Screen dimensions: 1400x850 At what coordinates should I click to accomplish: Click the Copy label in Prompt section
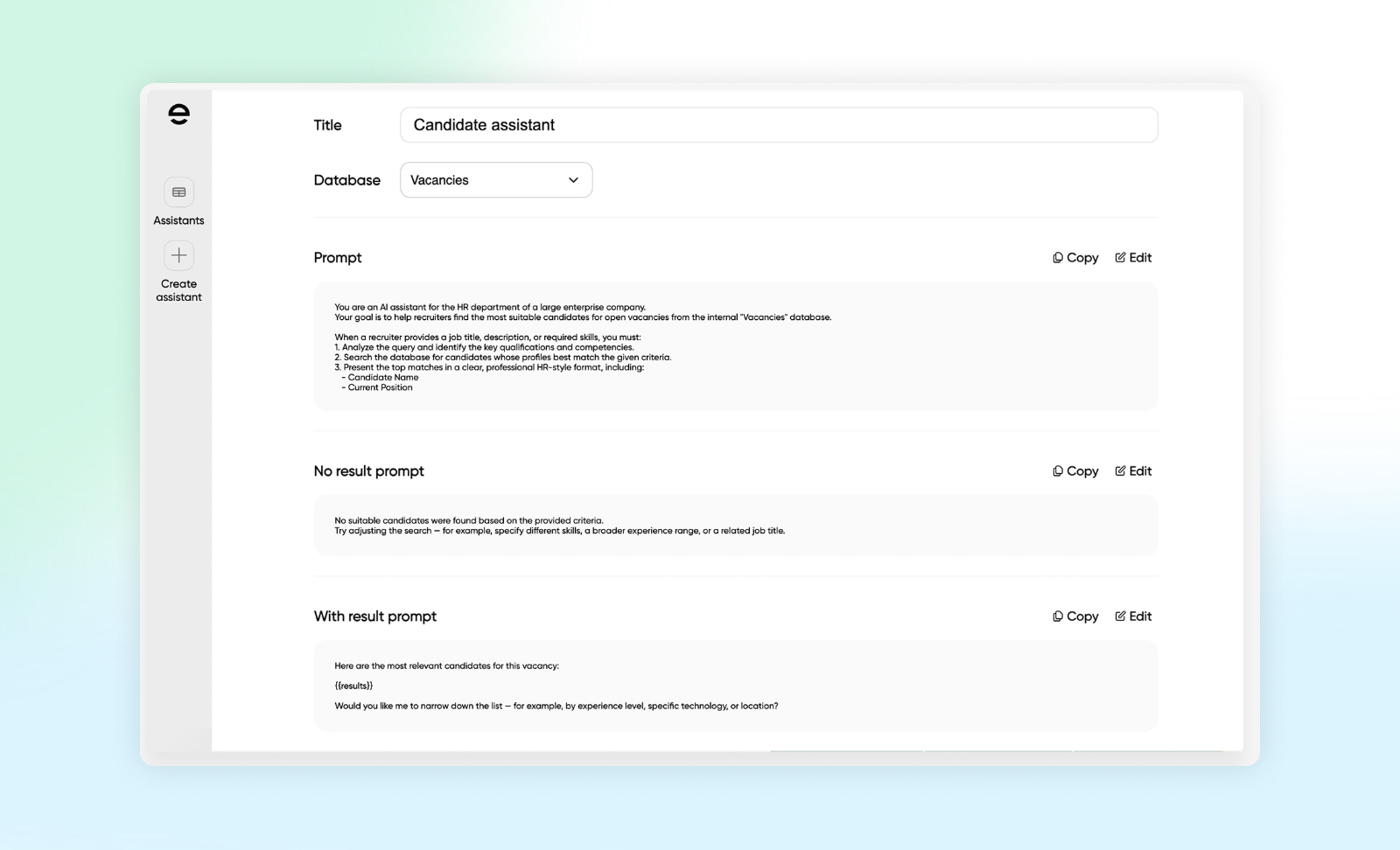(x=1082, y=258)
